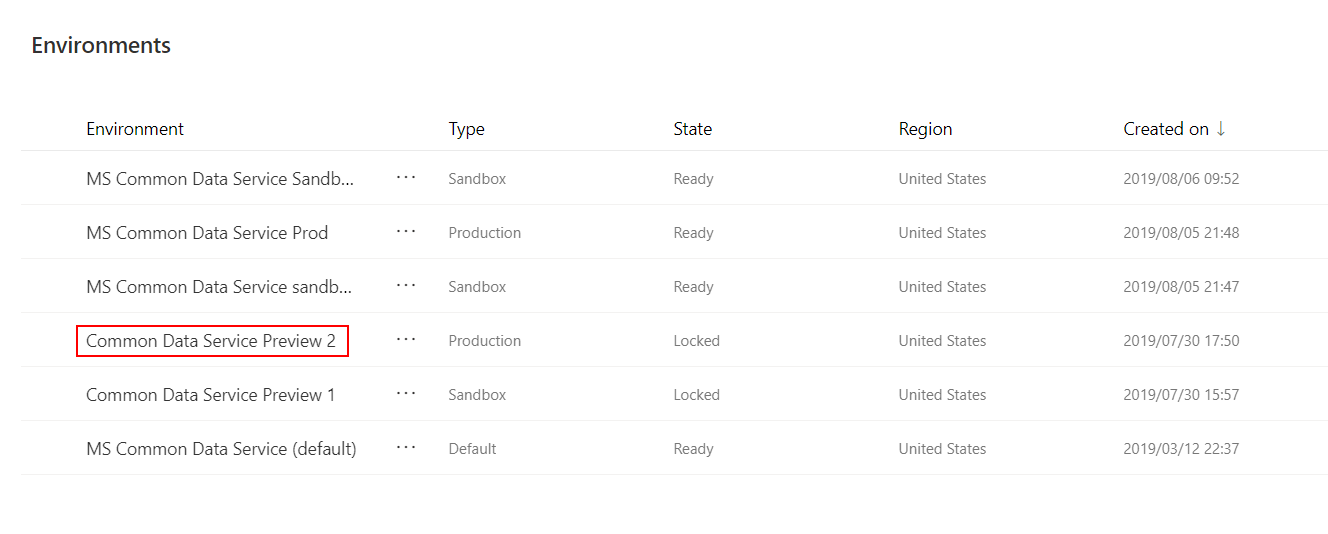
Task: Open ellipsis menu for Common Data Service Preview 1
Action: 405,394
